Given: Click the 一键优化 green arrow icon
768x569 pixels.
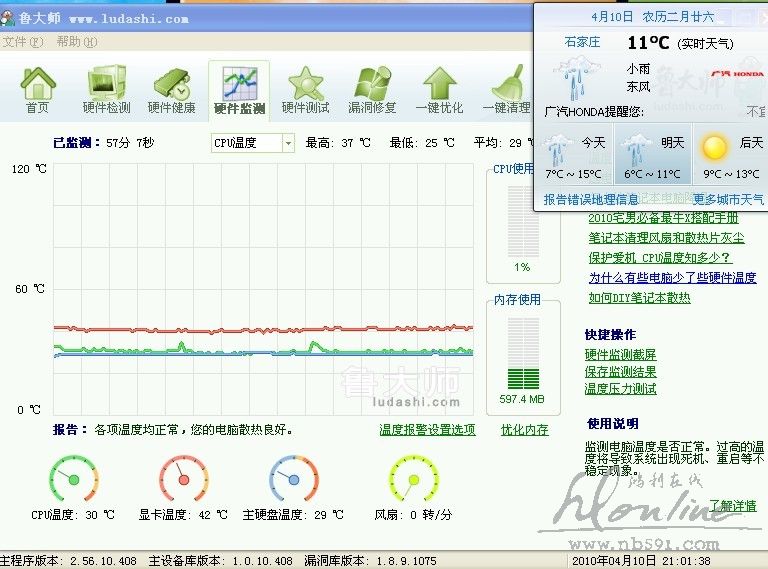Looking at the screenshot, I should (439, 90).
